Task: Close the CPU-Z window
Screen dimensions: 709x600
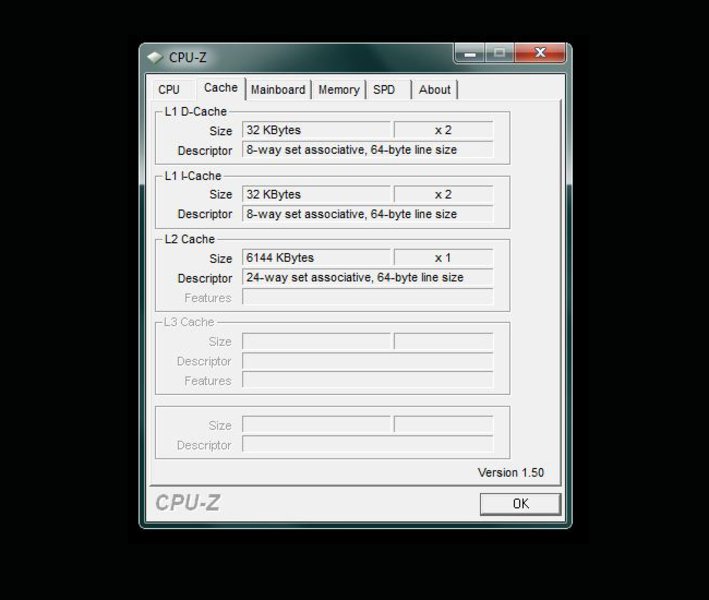Action: click(540, 53)
